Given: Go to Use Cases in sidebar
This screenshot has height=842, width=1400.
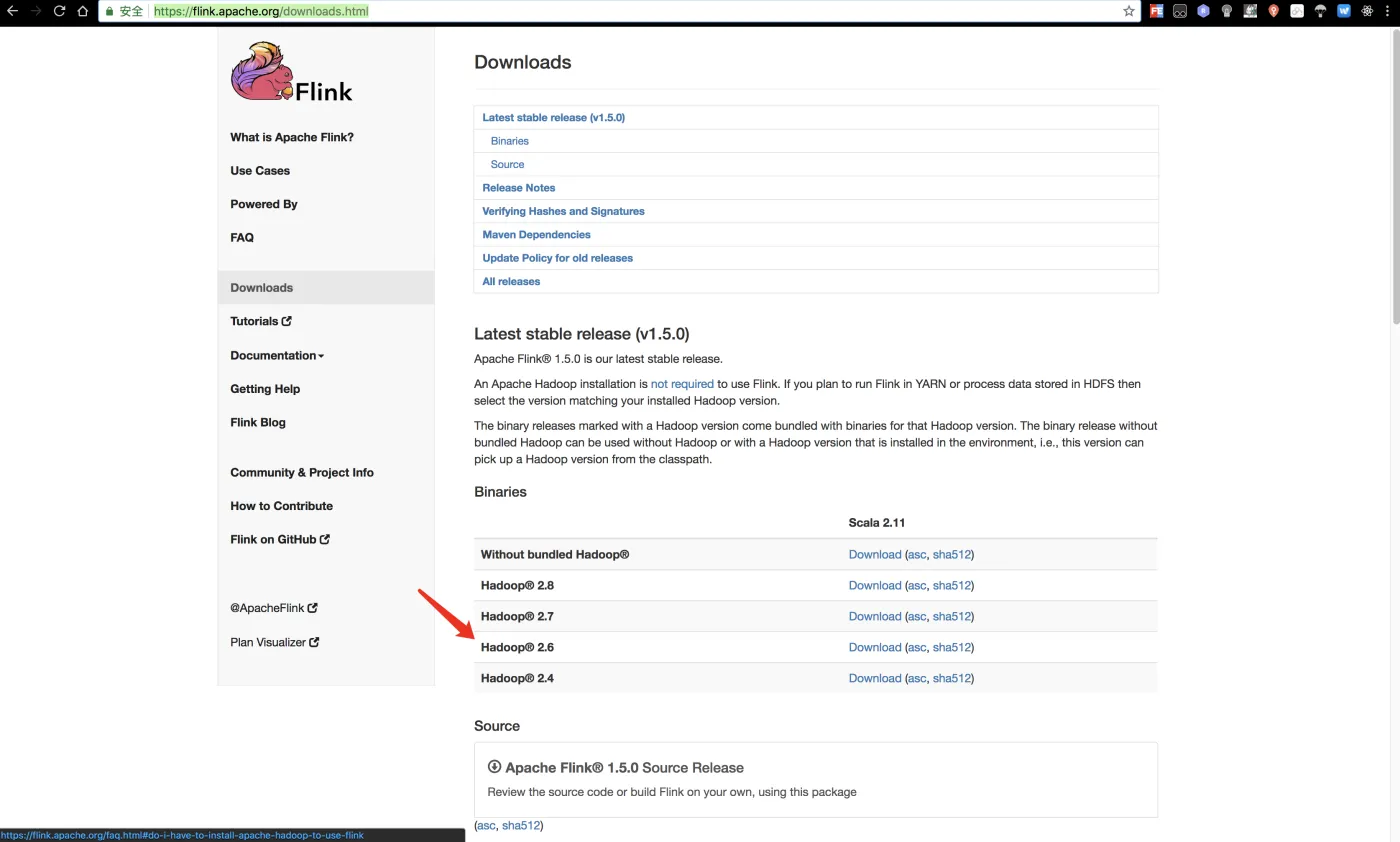Looking at the screenshot, I should (260, 170).
